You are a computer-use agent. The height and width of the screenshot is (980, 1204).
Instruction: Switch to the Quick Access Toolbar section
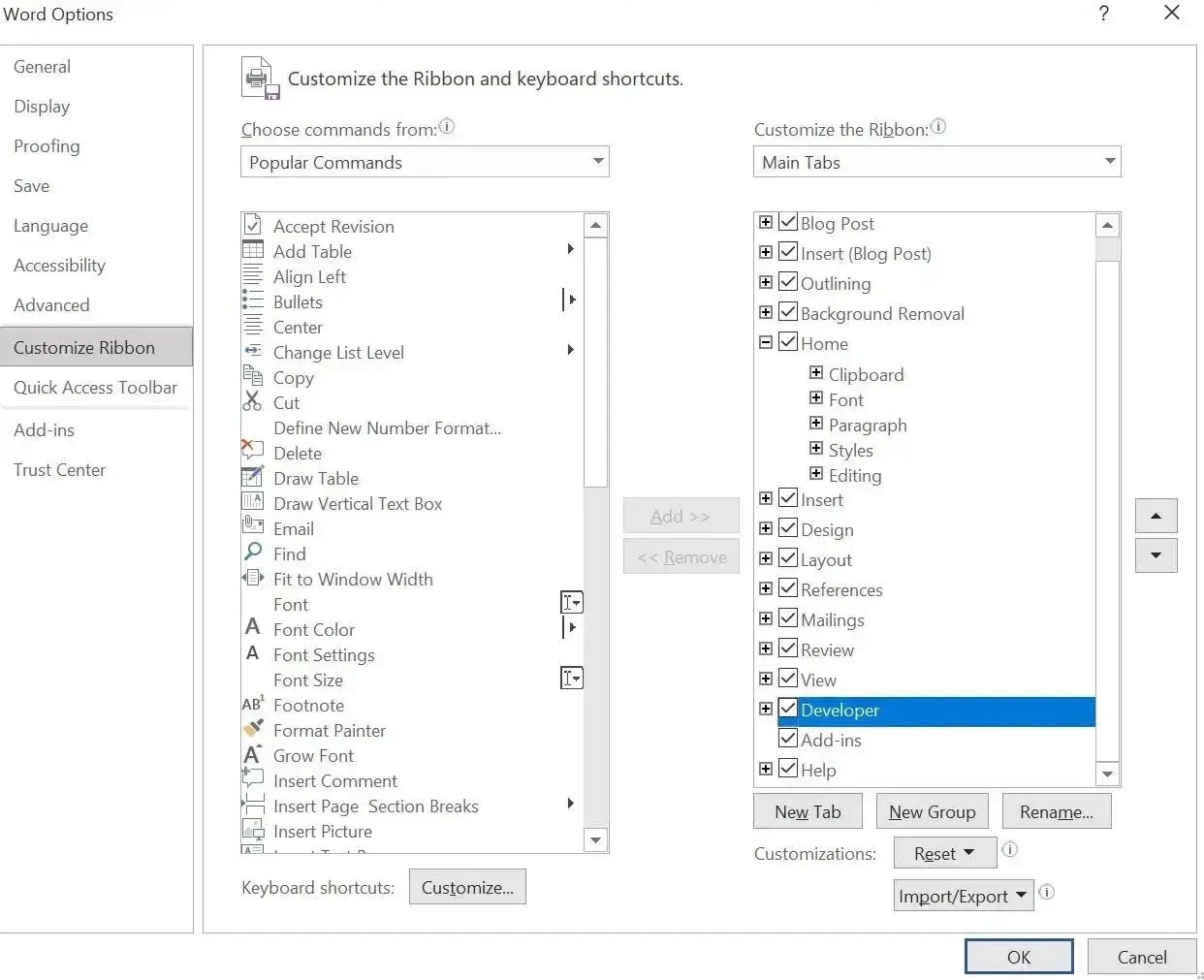tap(95, 388)
